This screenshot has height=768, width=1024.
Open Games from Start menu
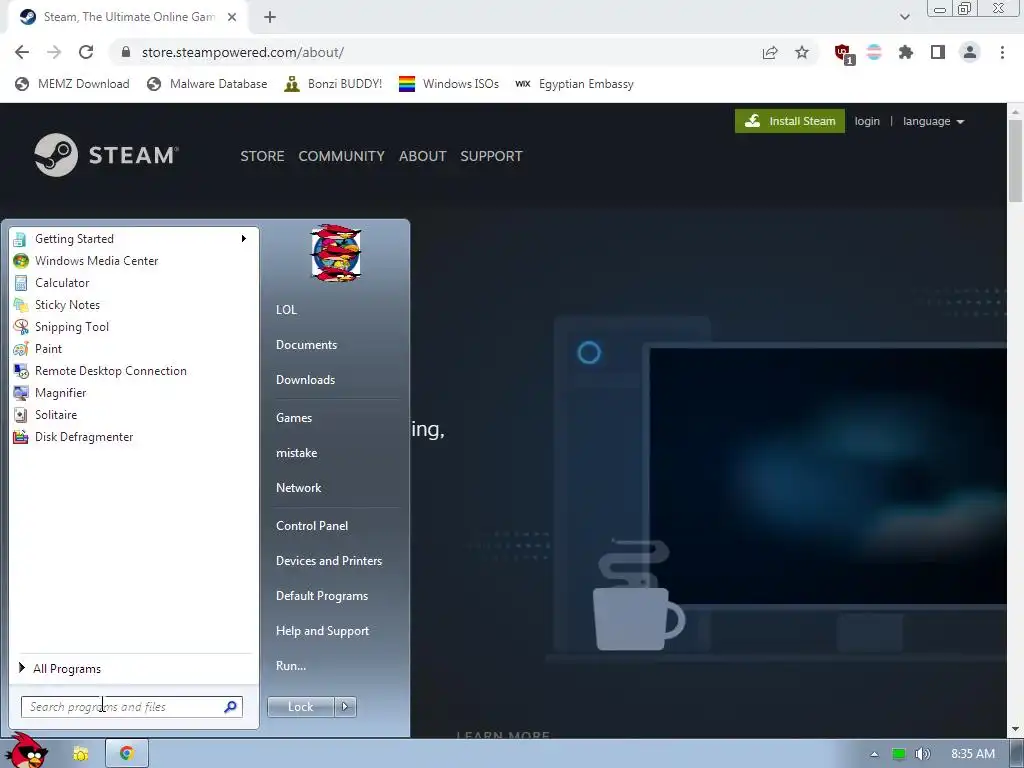pyautogui.click(x=294, y=418)
